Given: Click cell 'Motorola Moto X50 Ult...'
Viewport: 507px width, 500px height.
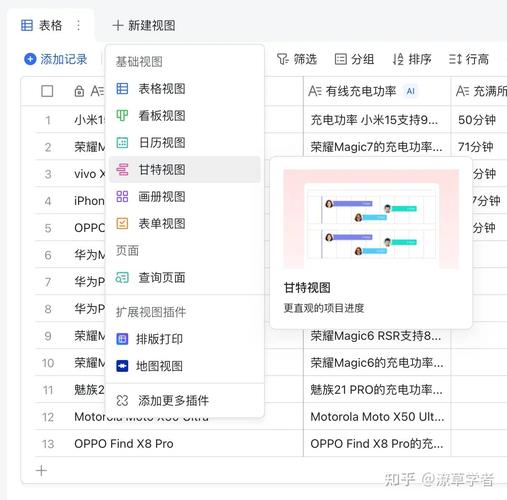Looking at the screenshot, I should pyautogui.click(x=377, y=417).
